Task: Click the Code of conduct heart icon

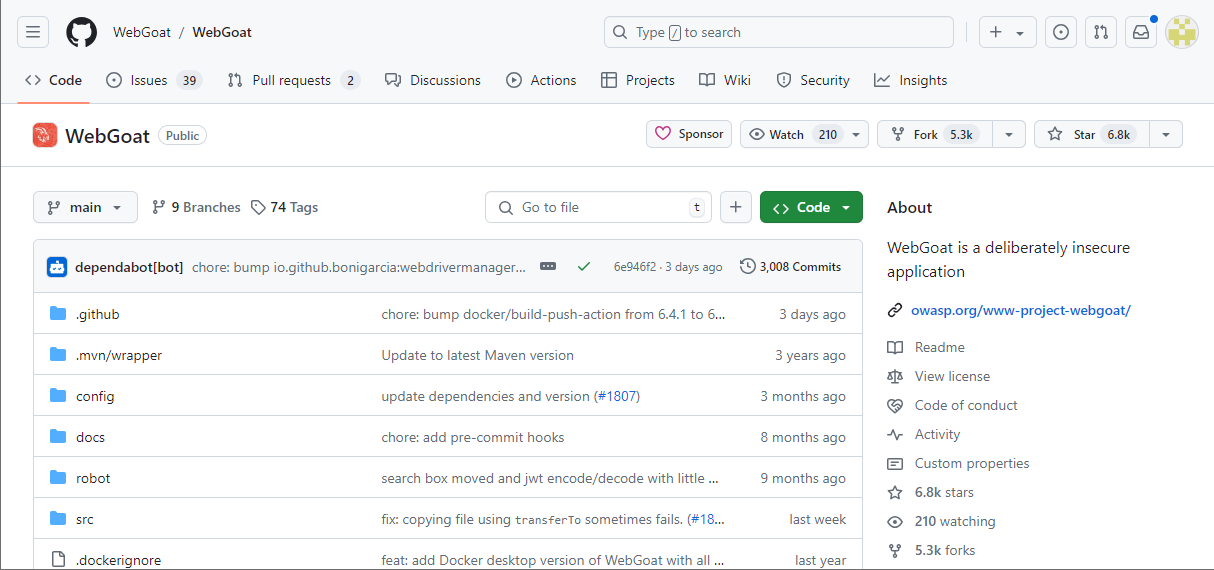Action: pyautogui.click(x=895, y=405)
